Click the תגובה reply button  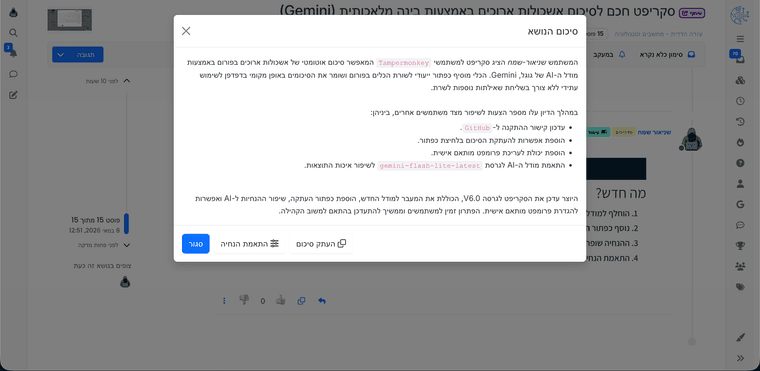[86, 54]
